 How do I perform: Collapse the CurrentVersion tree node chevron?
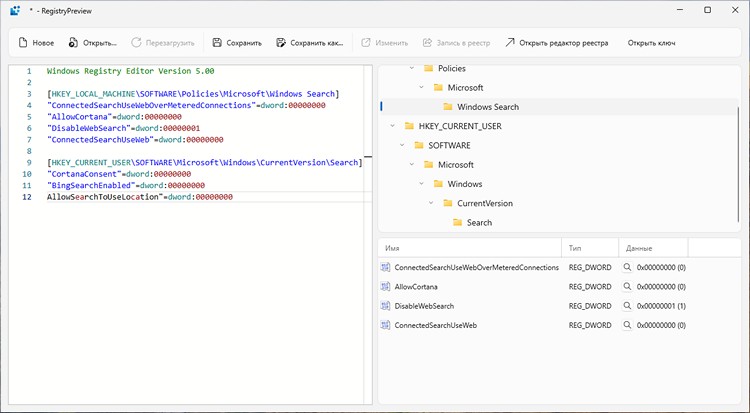coord(431,203)
